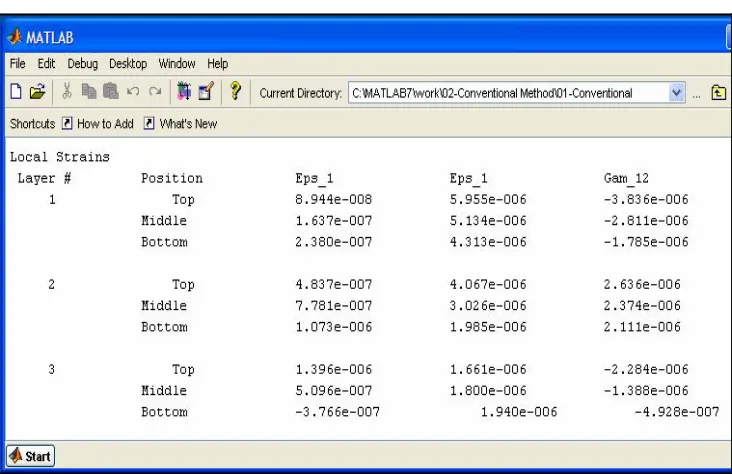Click the Redo arrow icon
Viewport: 732px width, 474px height.
(x=155, y=91)
